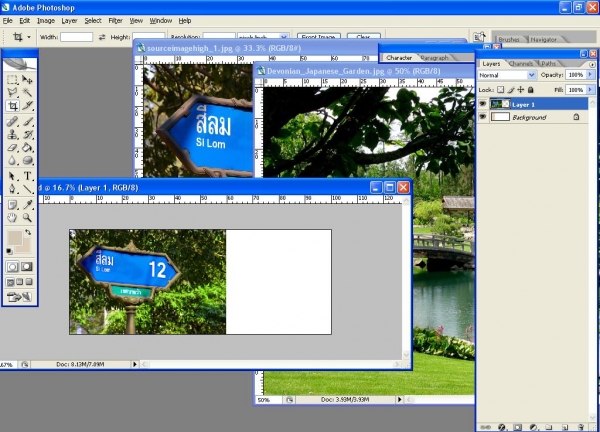Image resolution: width=600 pixels, height=432 pixels.
Task: Switch to Standard Screen Mode
Action: [11, 282]
